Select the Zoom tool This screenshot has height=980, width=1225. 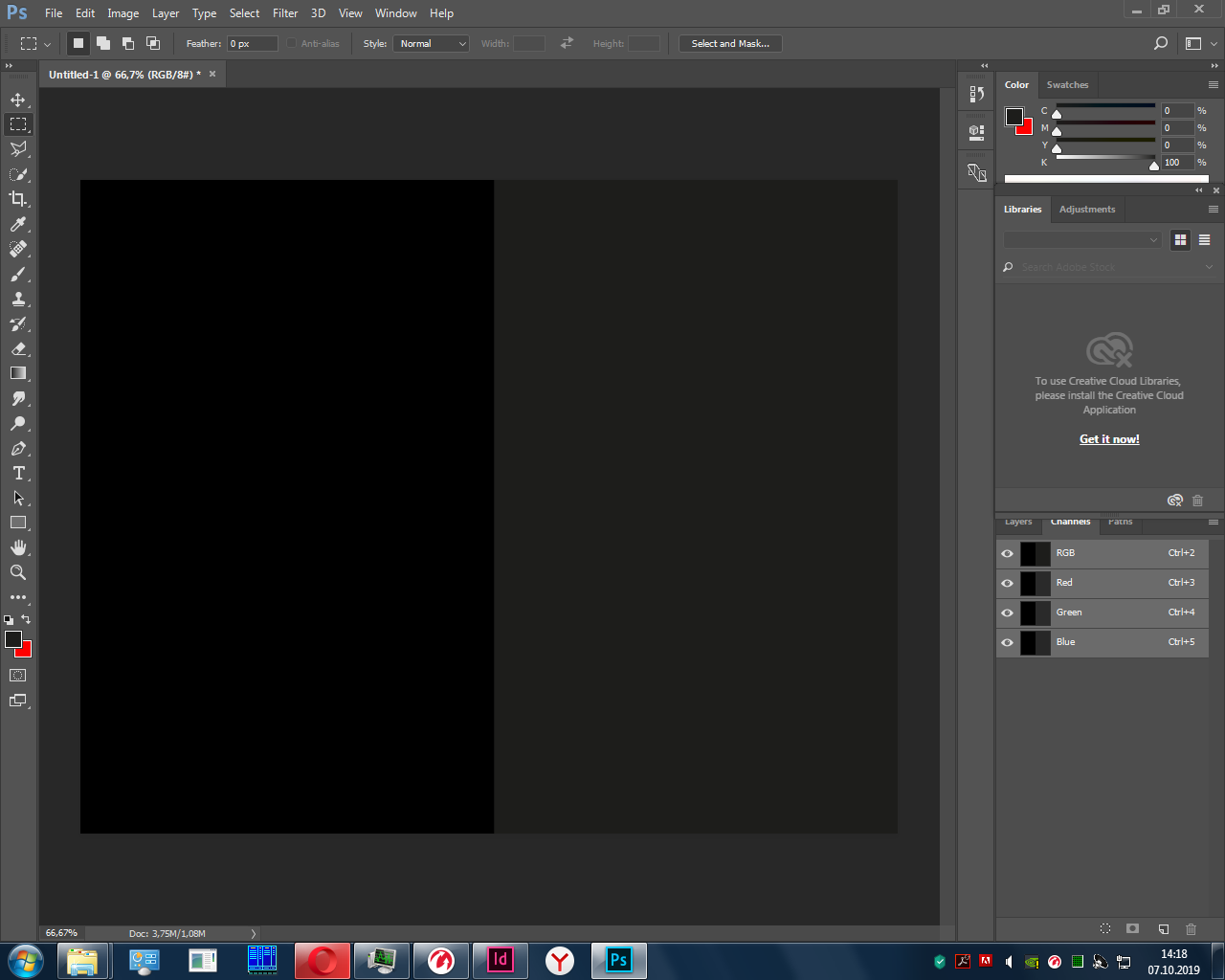(x=18, y=572)
